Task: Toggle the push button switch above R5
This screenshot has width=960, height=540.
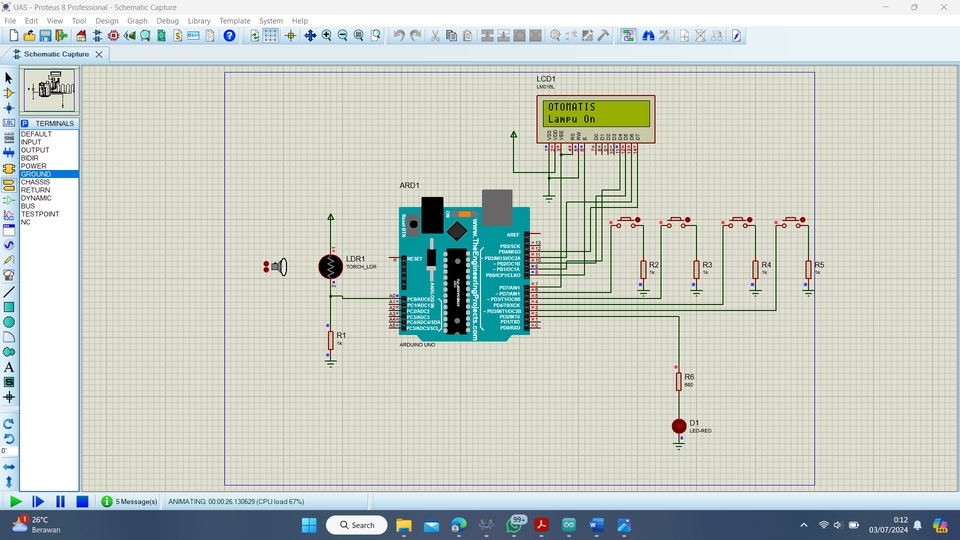Action: click(791, 222)
